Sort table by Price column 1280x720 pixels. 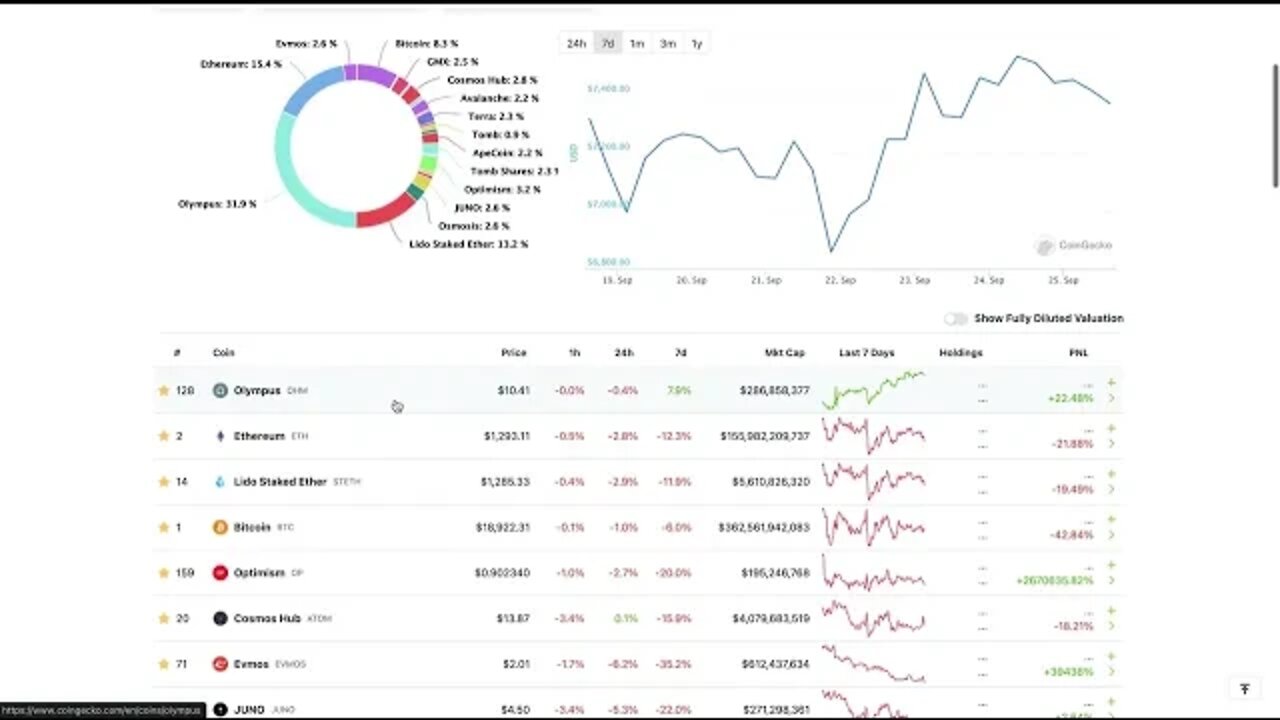[x=514, y=353]
